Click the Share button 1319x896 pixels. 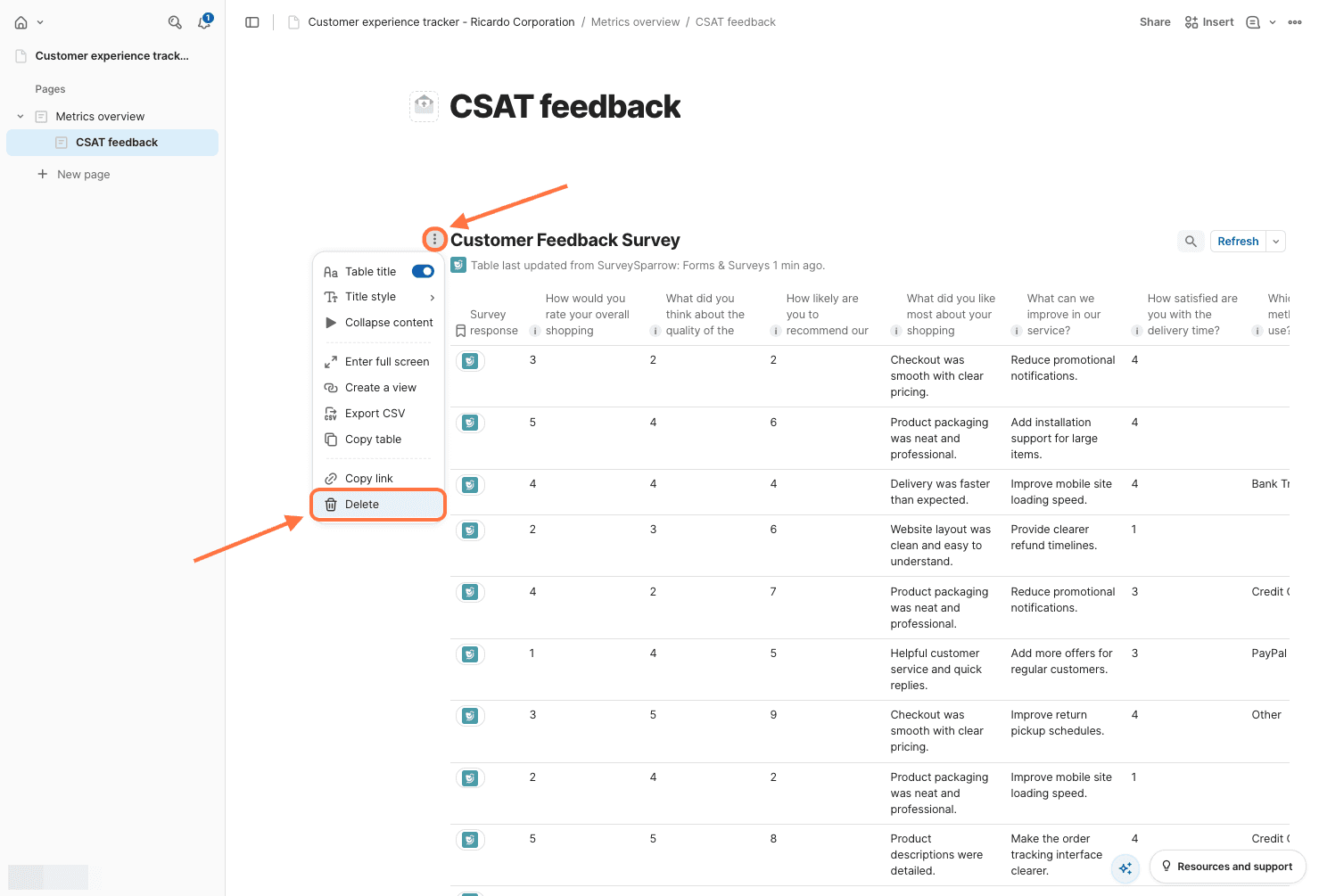(x=1154, y=22)
